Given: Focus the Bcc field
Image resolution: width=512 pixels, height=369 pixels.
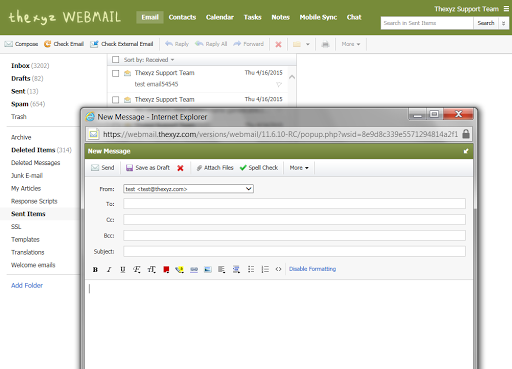Looking at the screenshot, I should pyautogui.click(x=294, y=236).
